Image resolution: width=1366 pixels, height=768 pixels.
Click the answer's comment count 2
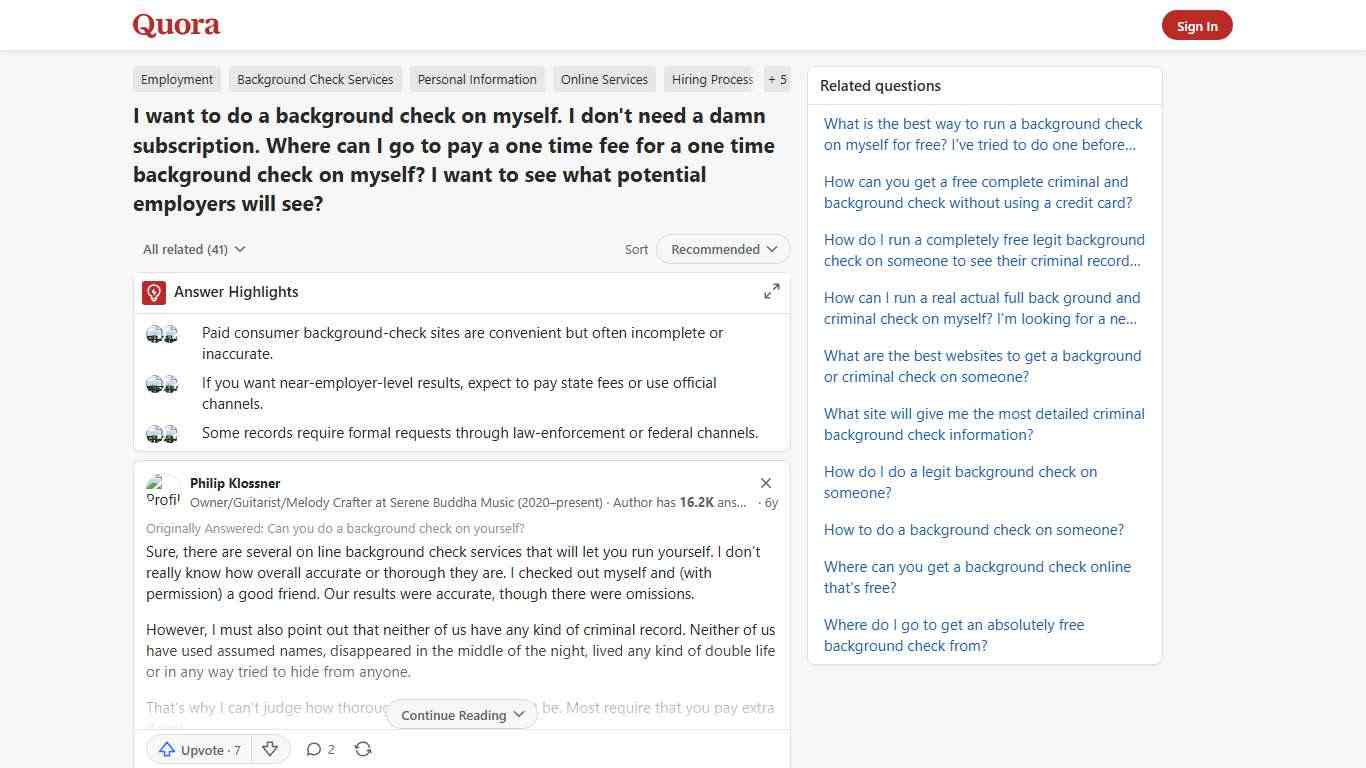(329, 749)
